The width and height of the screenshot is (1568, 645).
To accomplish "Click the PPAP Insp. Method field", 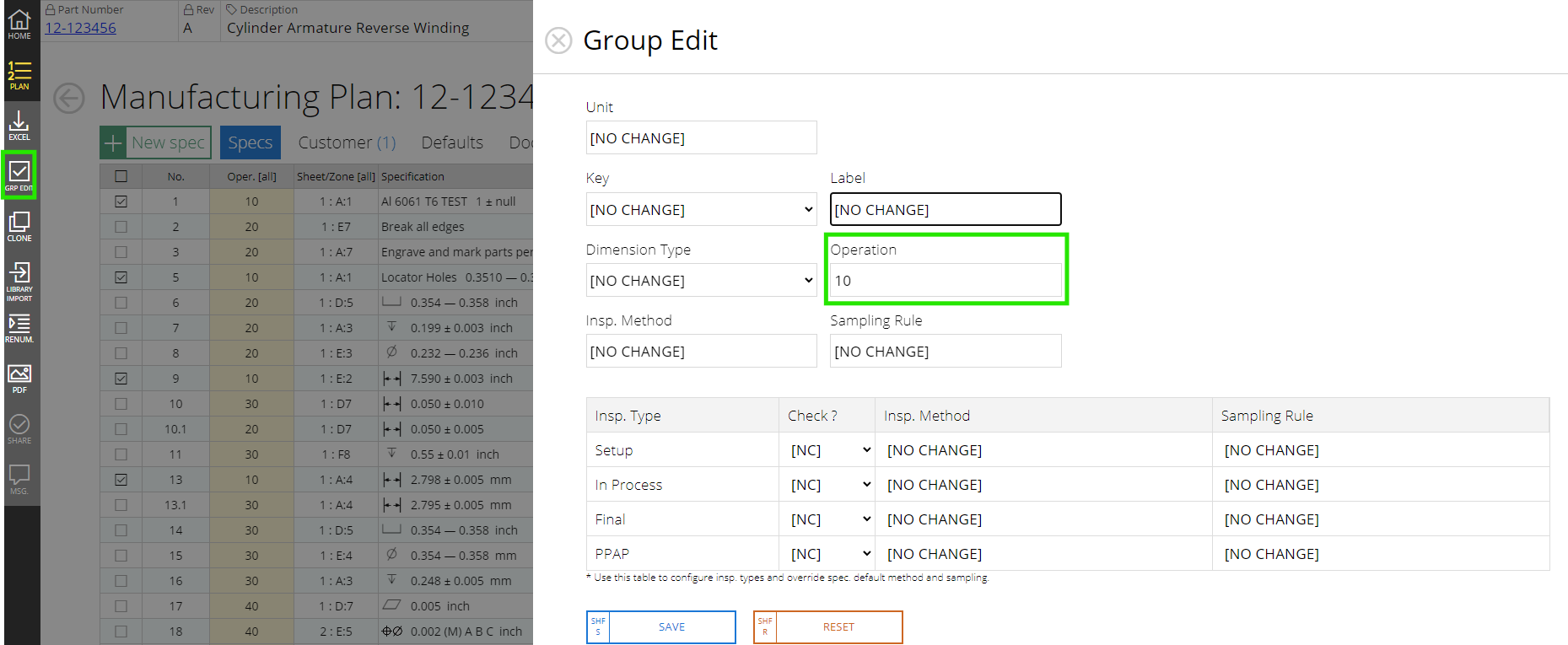I will [1043, 554].
